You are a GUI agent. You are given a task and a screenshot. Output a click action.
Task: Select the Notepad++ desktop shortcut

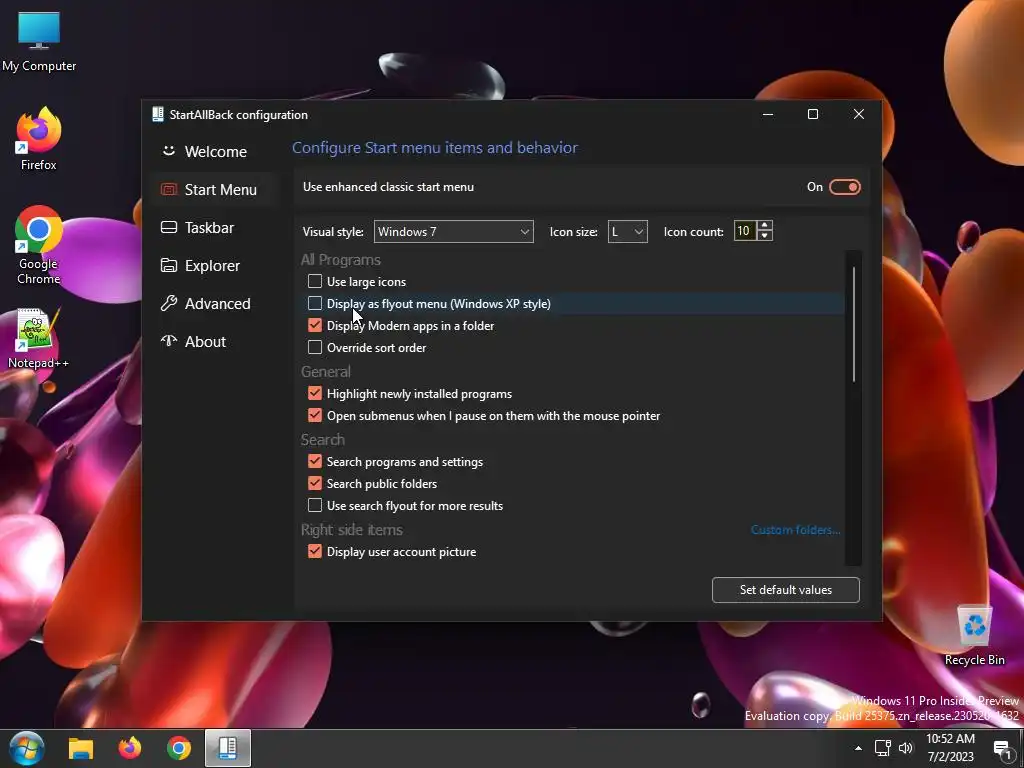39,338
